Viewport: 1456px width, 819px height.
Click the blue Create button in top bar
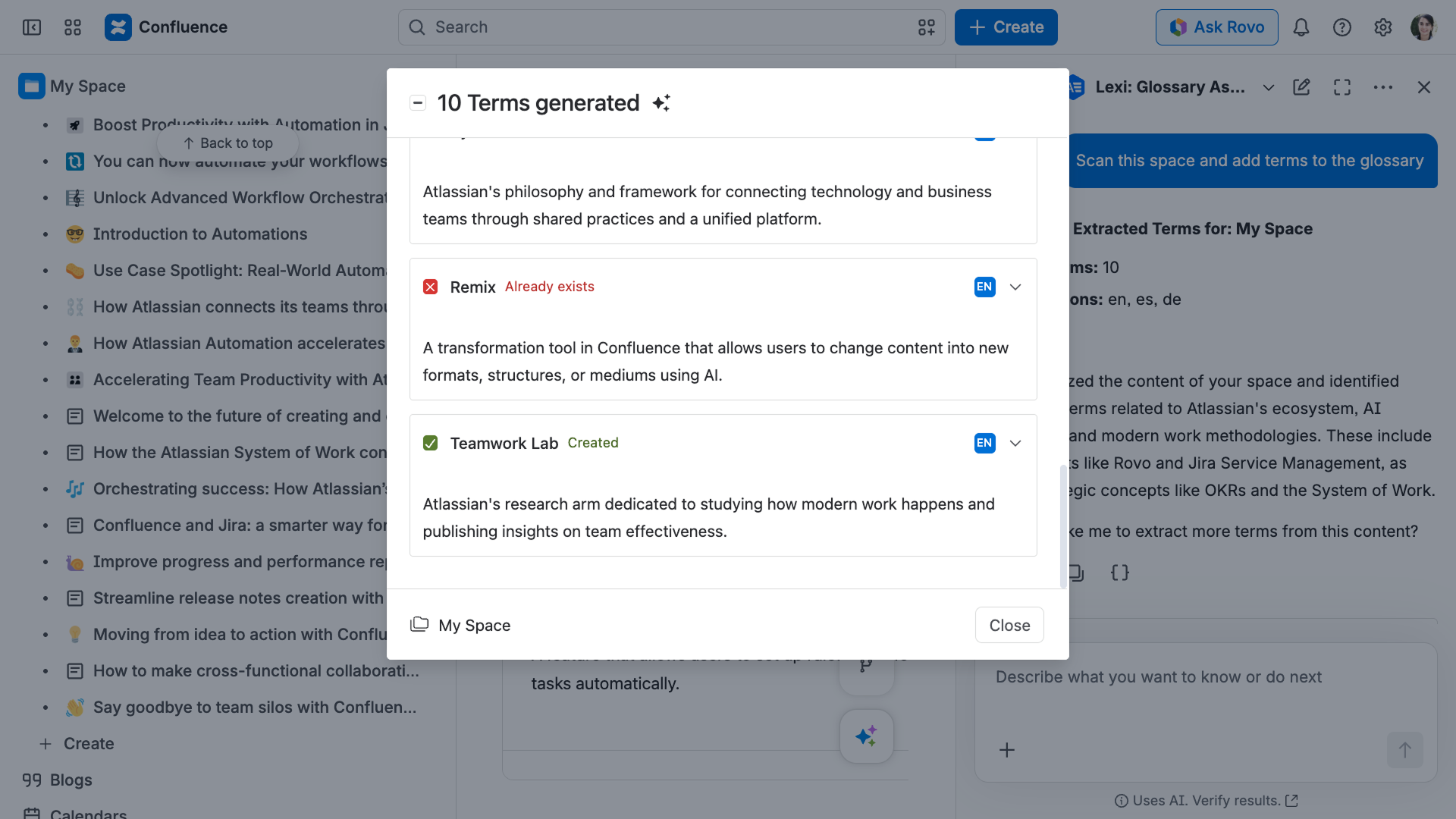coord(1006,27)
